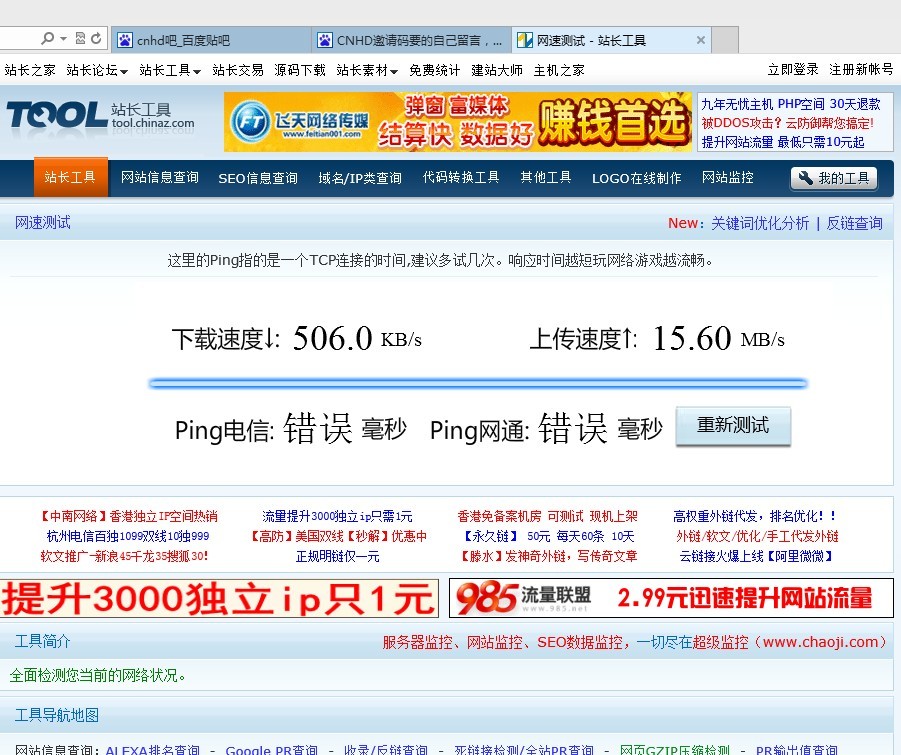Open 香港免备案机房 可测试 ad
The image size is (901, 755).
(548, 516)
